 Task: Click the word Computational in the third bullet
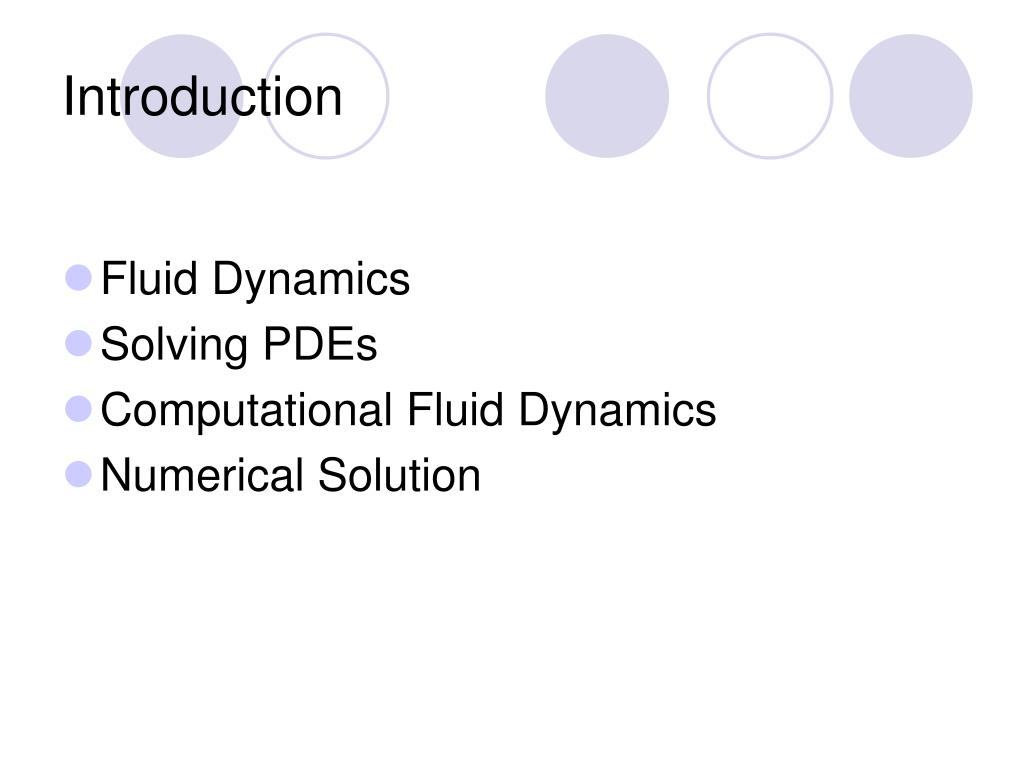pyautogui.click(x=246, y=411)
